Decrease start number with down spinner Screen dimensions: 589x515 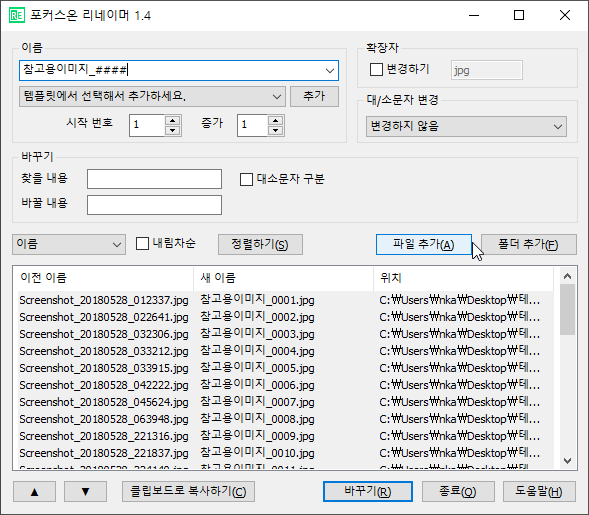172,130
